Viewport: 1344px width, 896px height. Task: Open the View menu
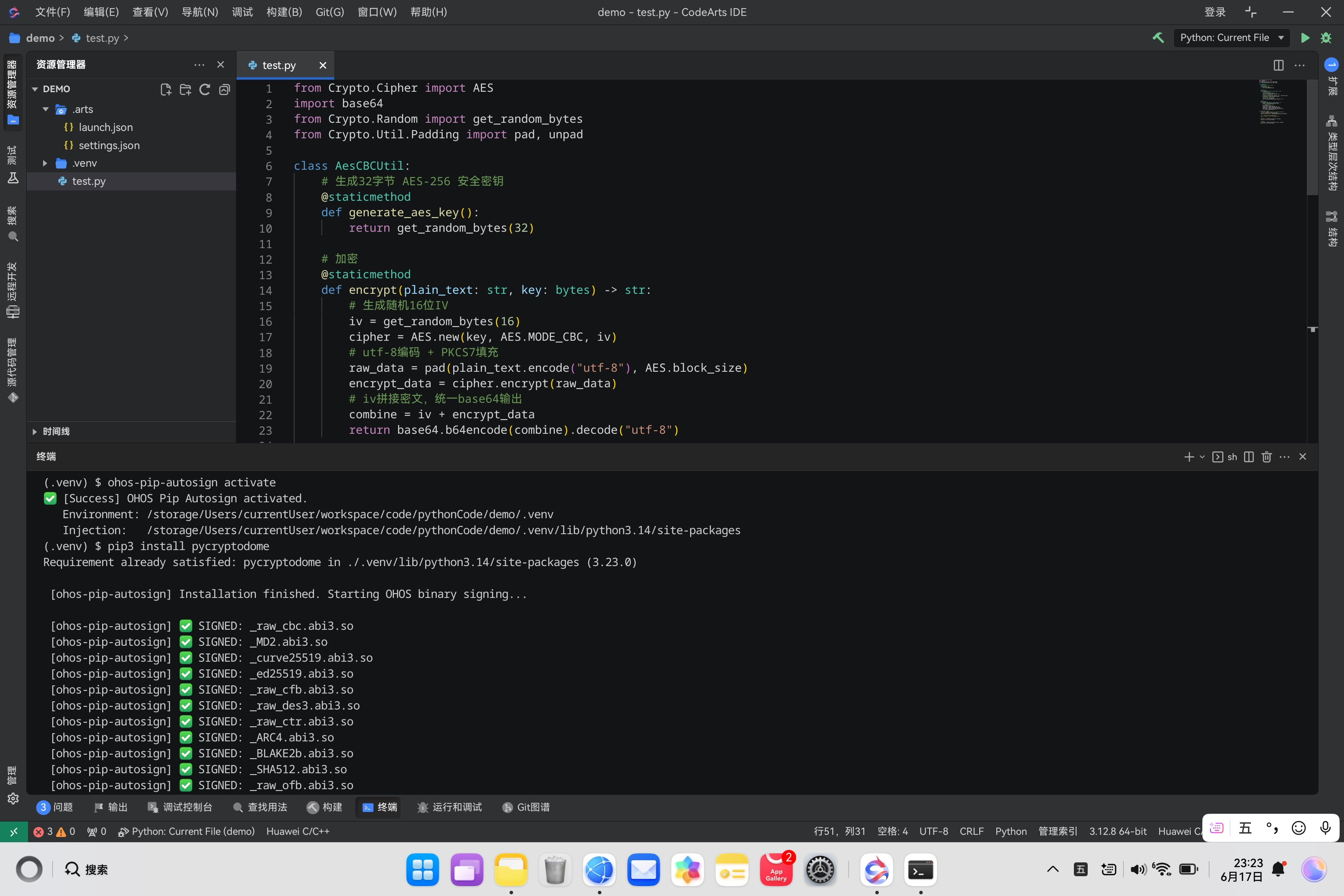[150, 12]
